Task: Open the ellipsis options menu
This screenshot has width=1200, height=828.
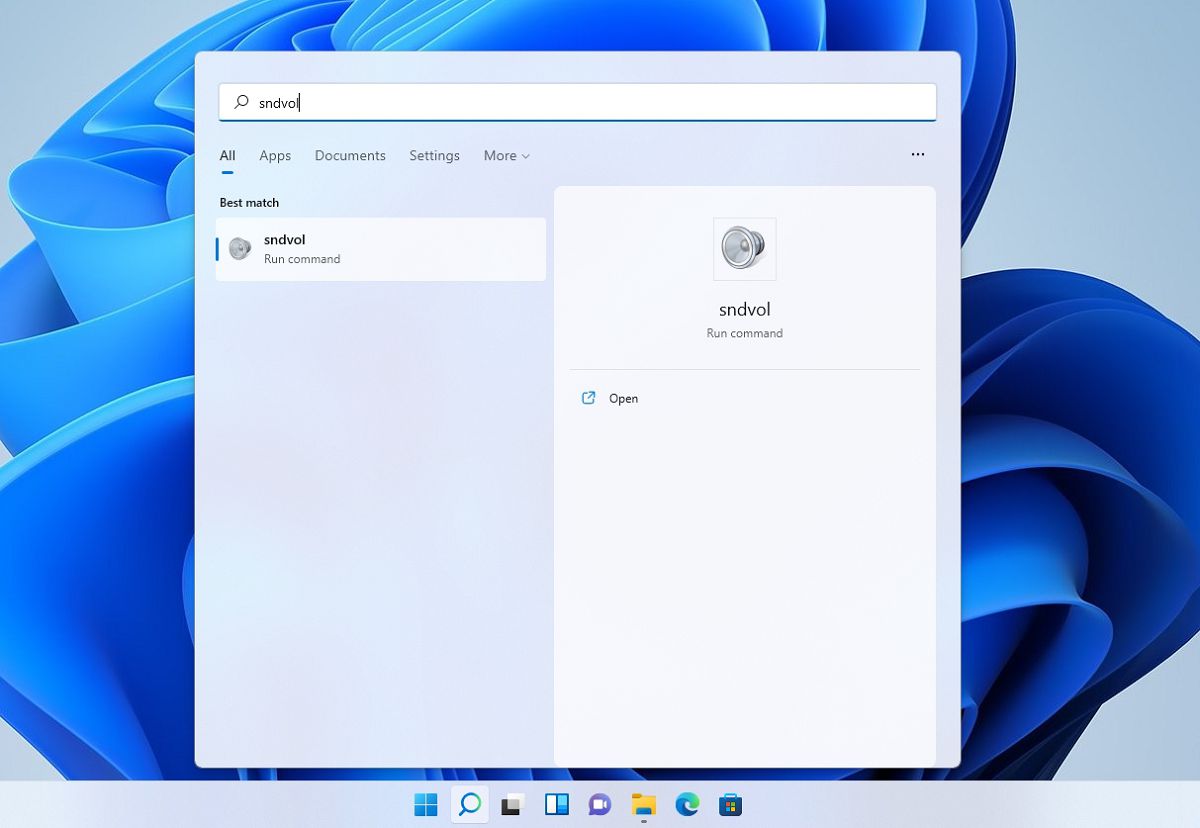Action: point(917,155)
